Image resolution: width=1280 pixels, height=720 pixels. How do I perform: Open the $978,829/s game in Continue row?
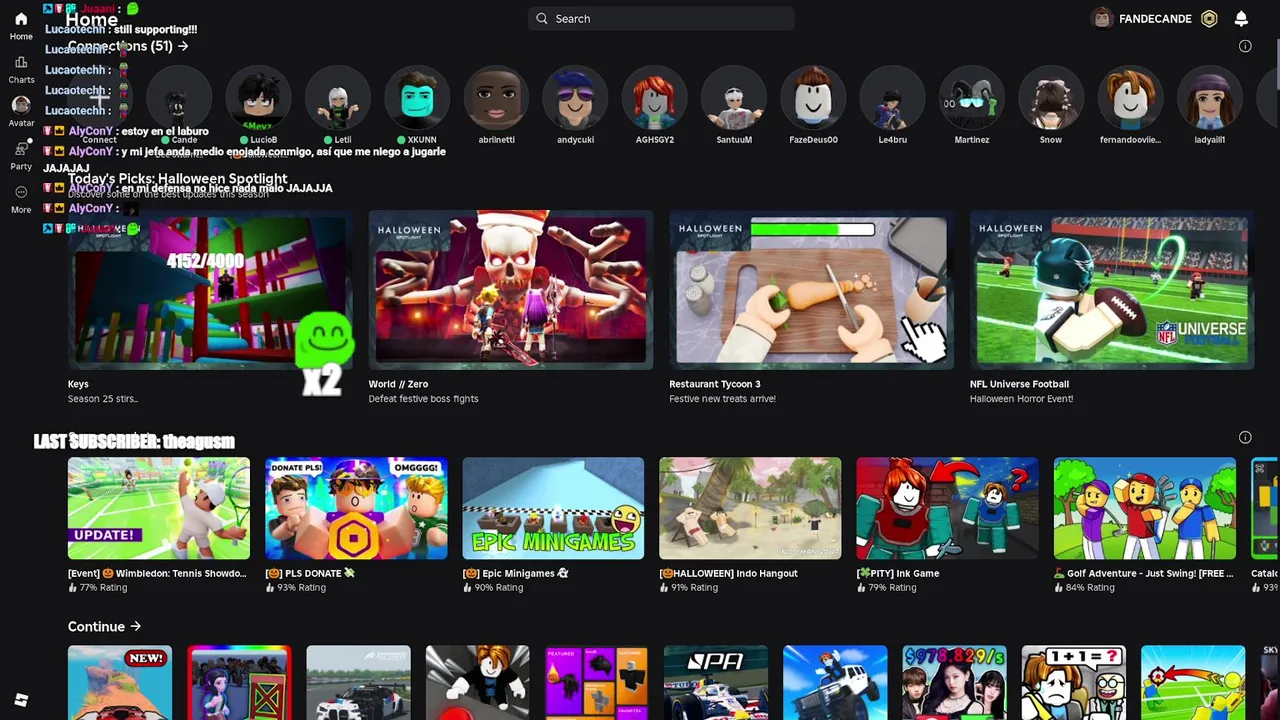pyautogui.click(x=954, y=682)
